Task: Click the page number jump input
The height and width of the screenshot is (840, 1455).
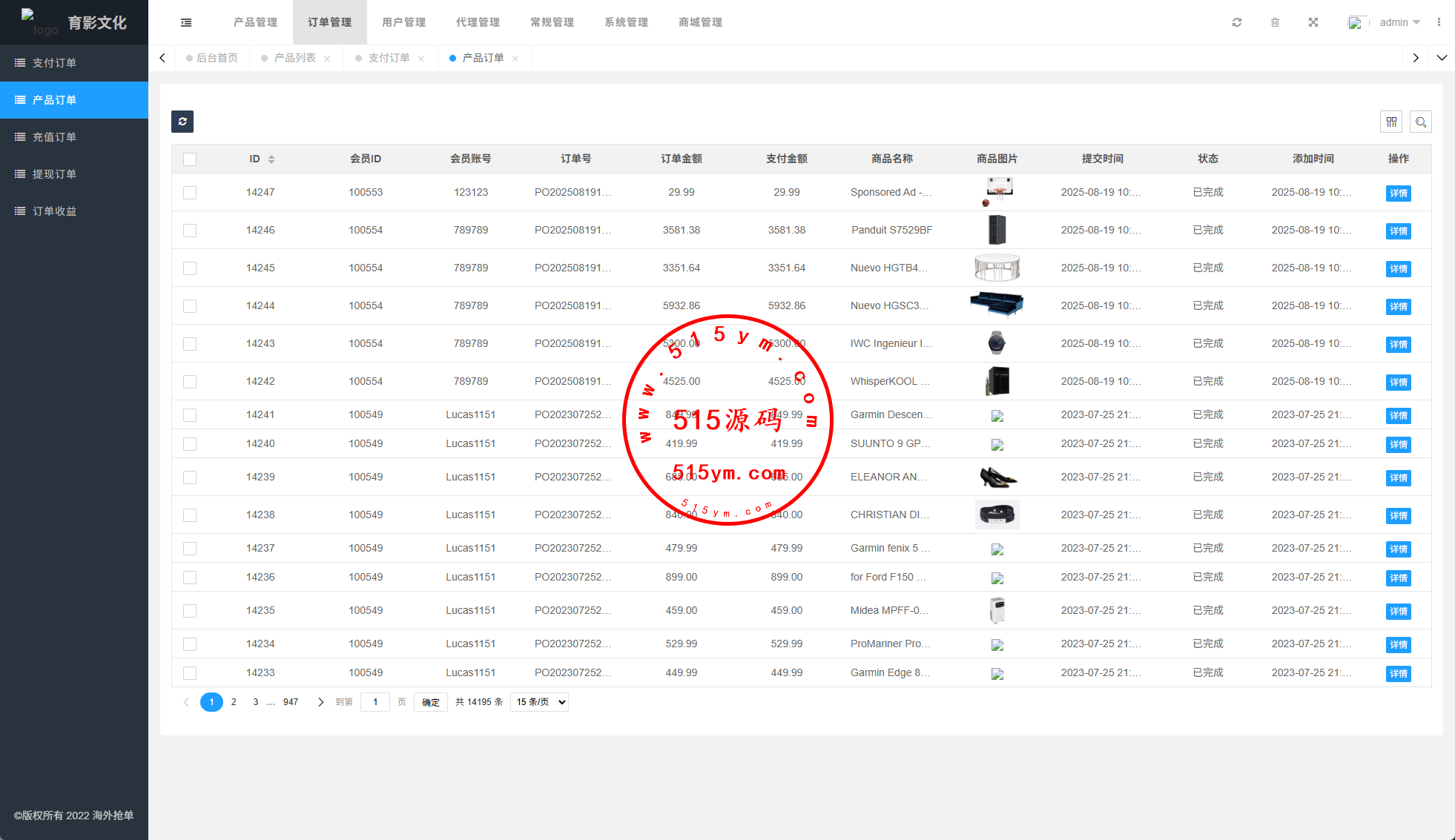Action: point(375,702)
